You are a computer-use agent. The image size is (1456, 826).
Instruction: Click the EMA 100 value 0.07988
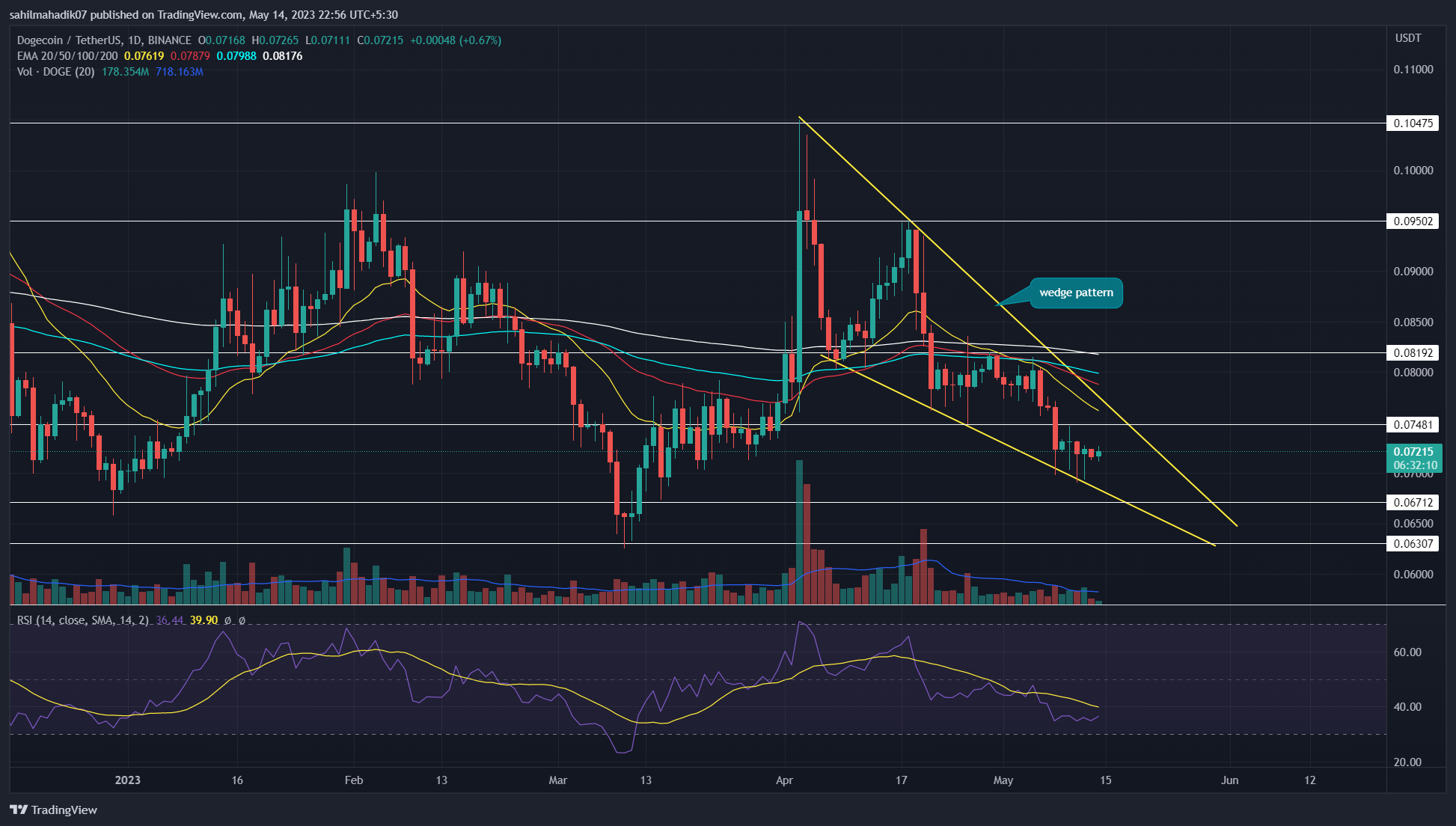(236, 56)
